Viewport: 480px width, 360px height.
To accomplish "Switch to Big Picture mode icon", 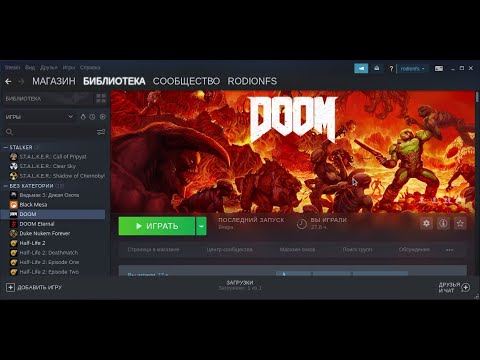I will 439,68.
